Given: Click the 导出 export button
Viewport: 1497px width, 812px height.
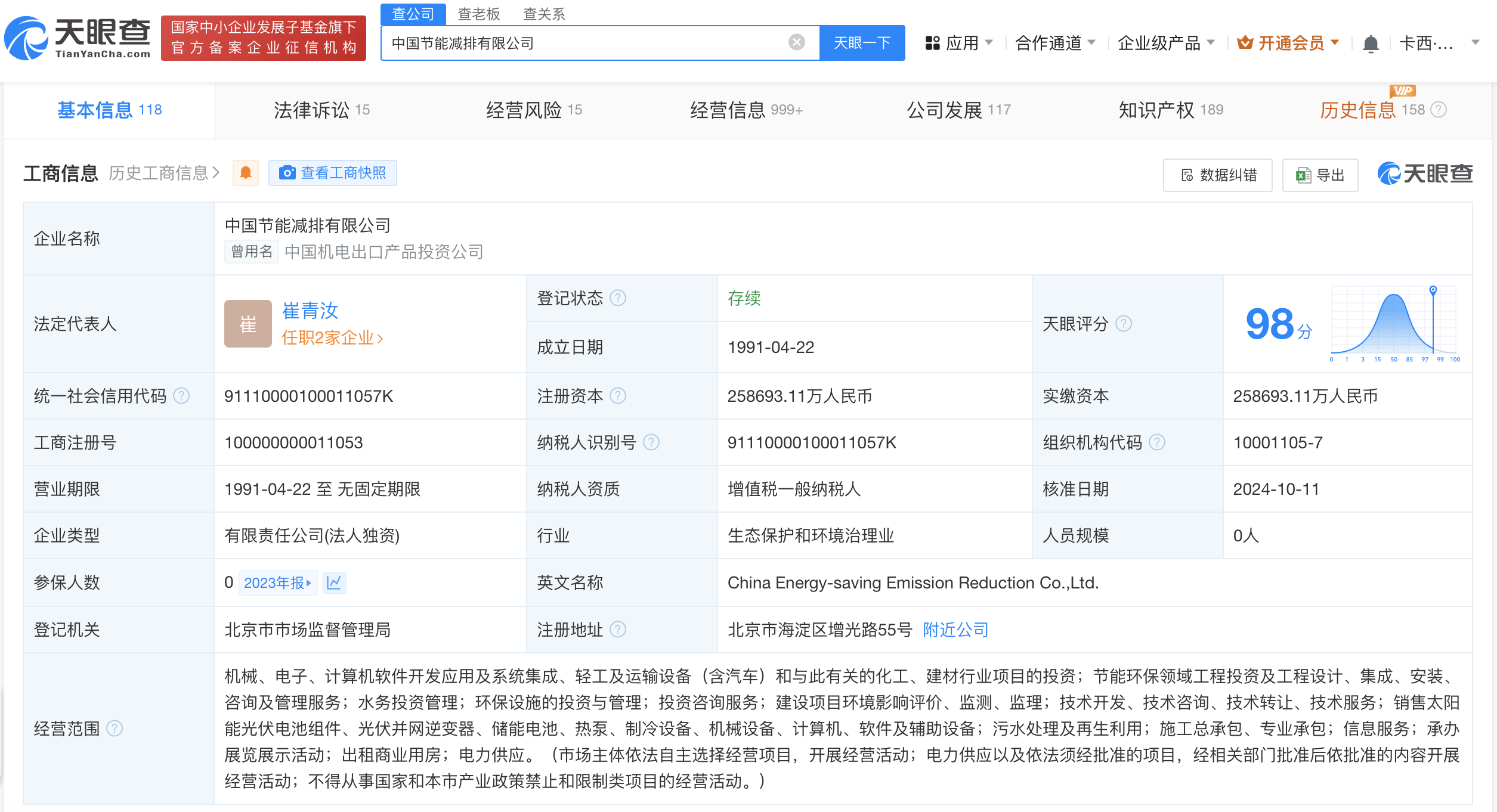Looking at the screenshot, I should point(1320,175).
